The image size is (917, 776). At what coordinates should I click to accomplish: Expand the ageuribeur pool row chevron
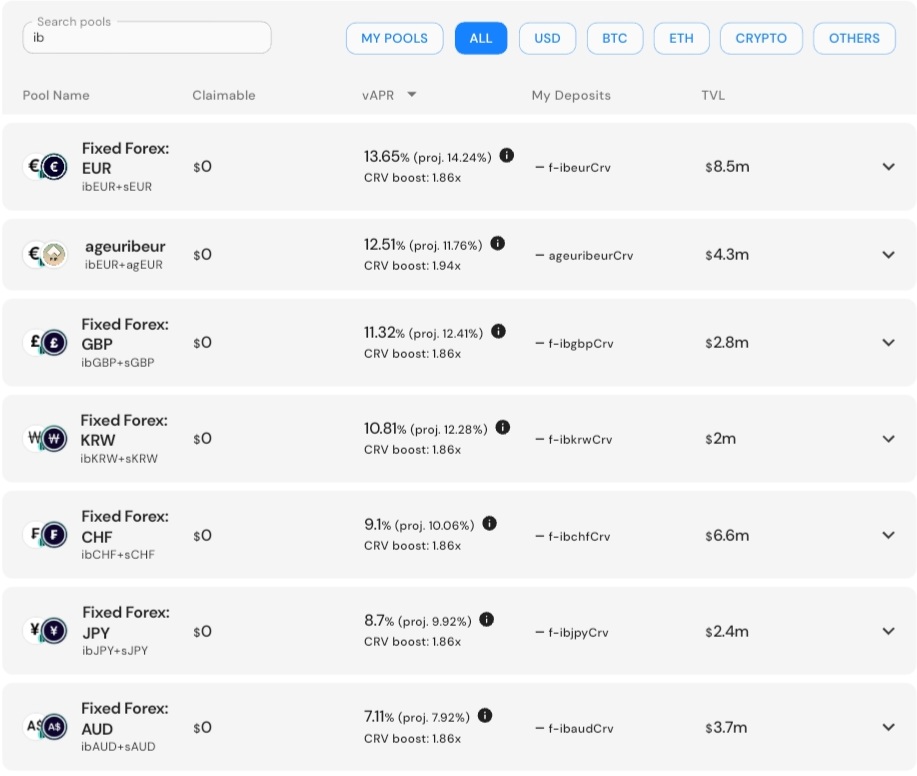click(x=888, y=255)
